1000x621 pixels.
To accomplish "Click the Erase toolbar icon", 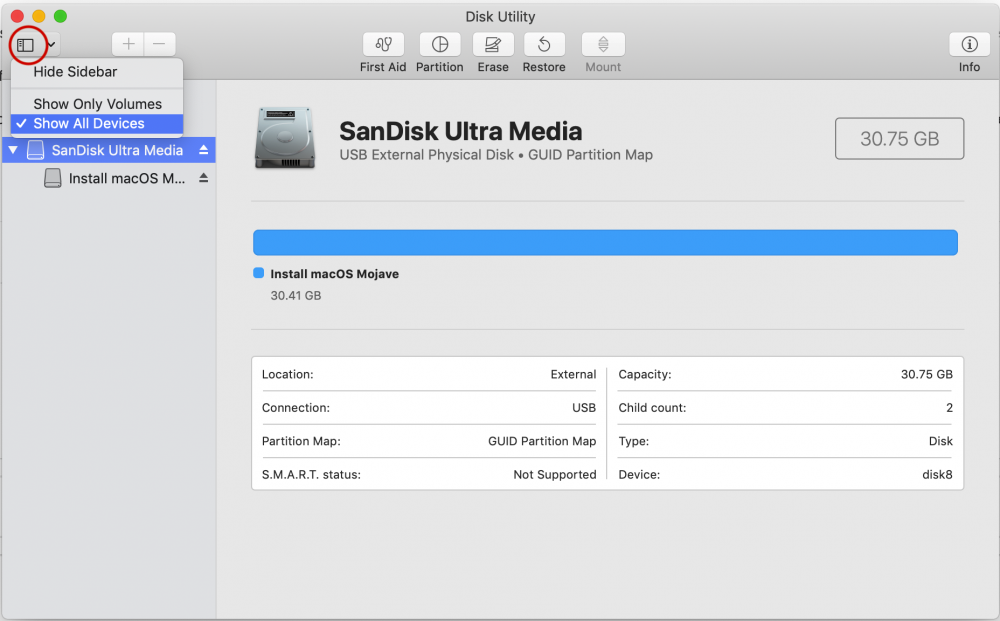I will (x=493, y=44).
